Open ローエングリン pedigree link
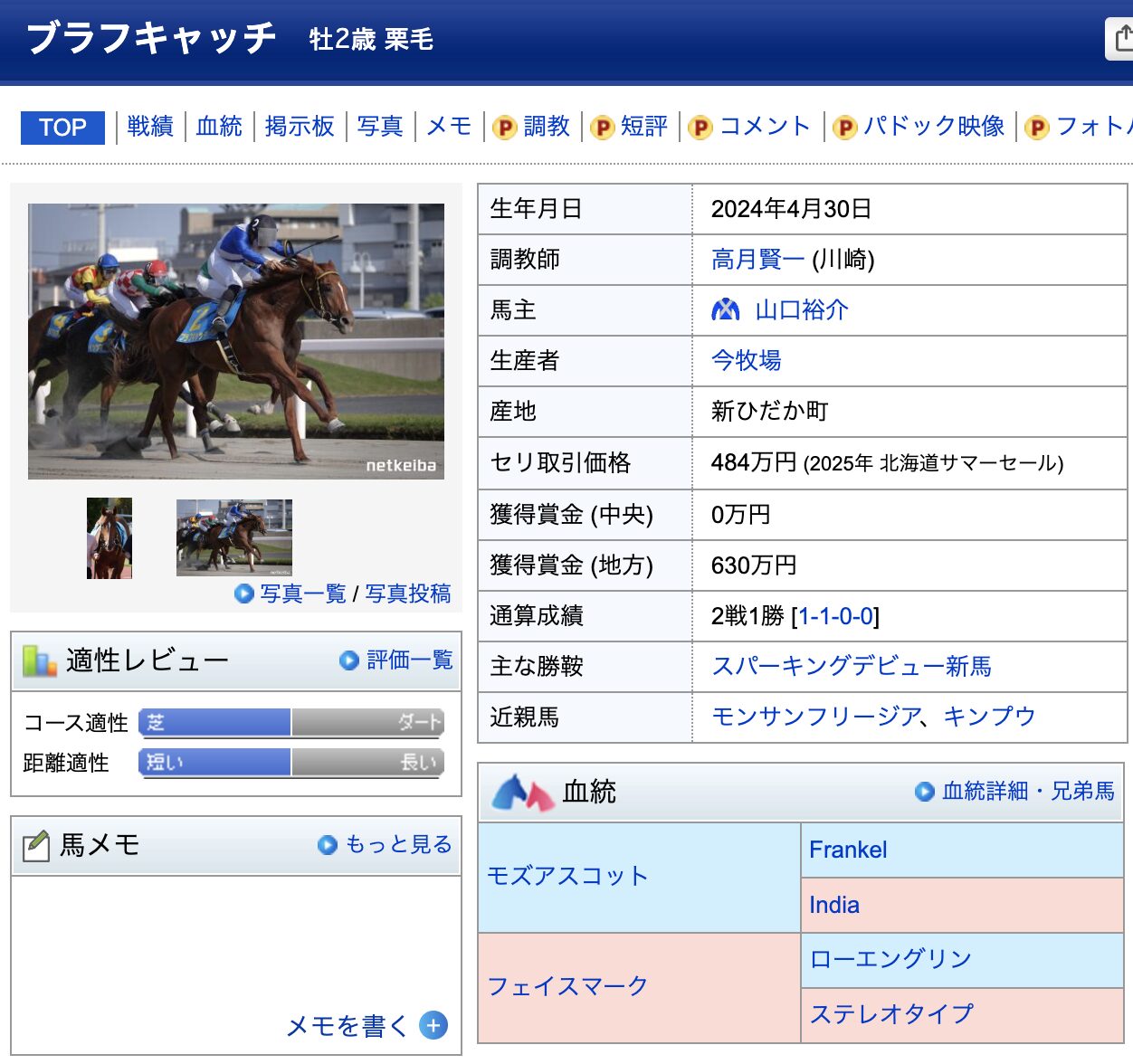Screen dimensions: 1133x1064 click(x=890, y=959)
